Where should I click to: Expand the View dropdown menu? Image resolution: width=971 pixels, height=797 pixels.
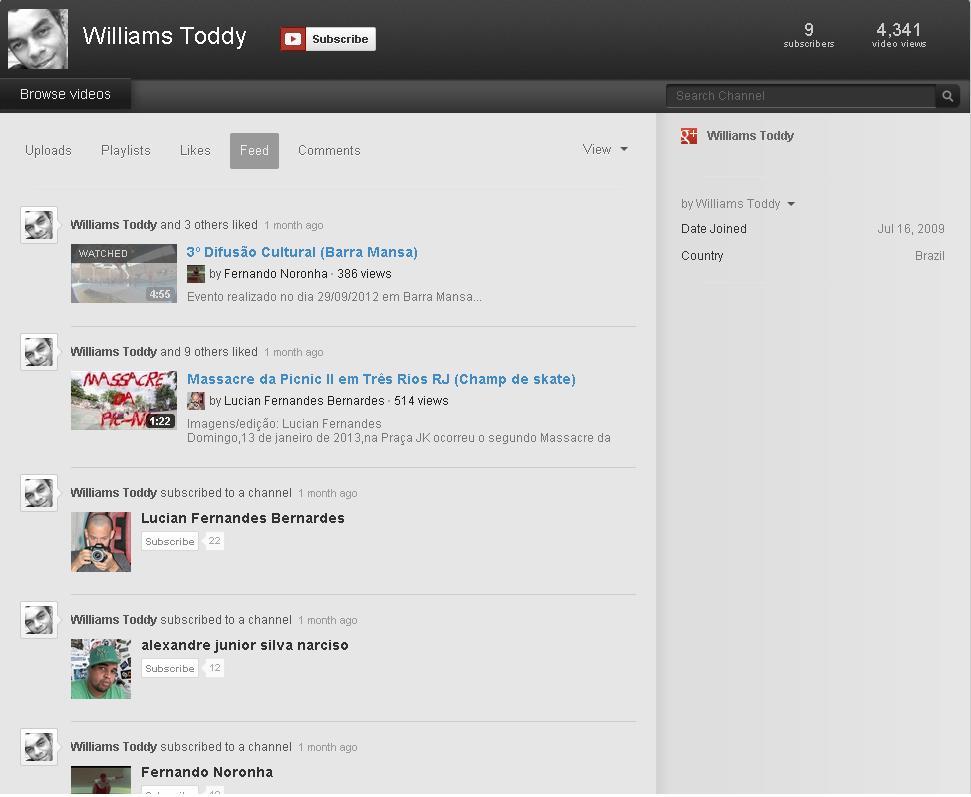coord(605,149)
